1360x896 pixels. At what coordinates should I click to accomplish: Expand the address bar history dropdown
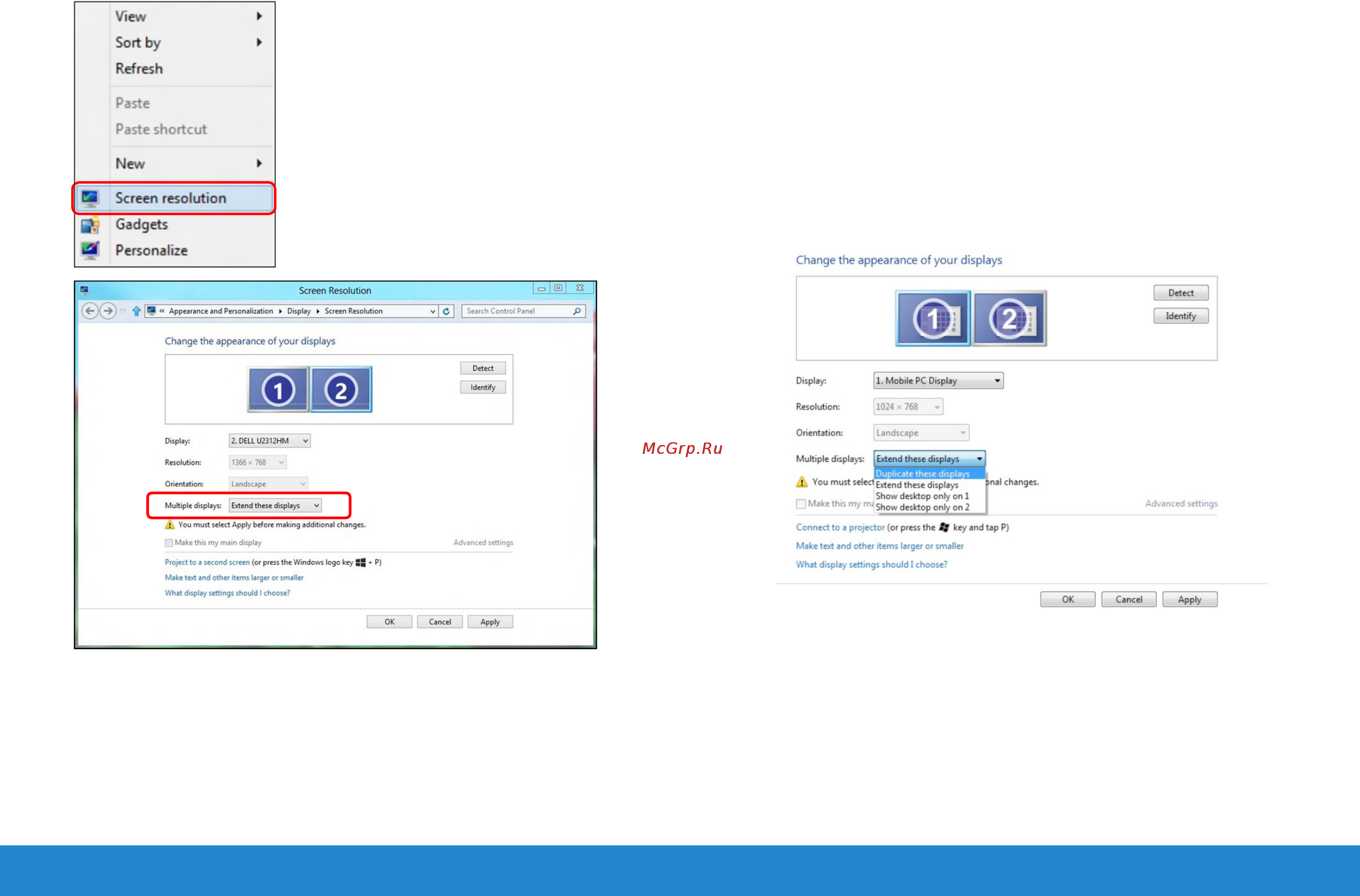point(432,311)
